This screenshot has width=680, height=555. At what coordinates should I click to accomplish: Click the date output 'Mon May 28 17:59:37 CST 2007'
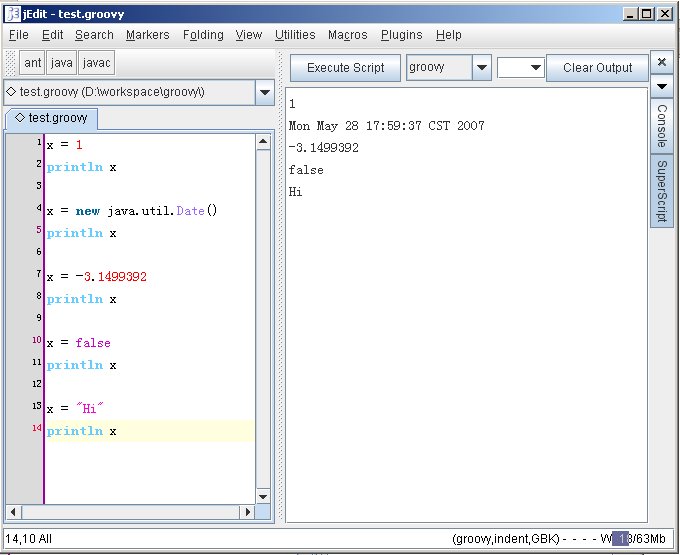pos(386,126)
